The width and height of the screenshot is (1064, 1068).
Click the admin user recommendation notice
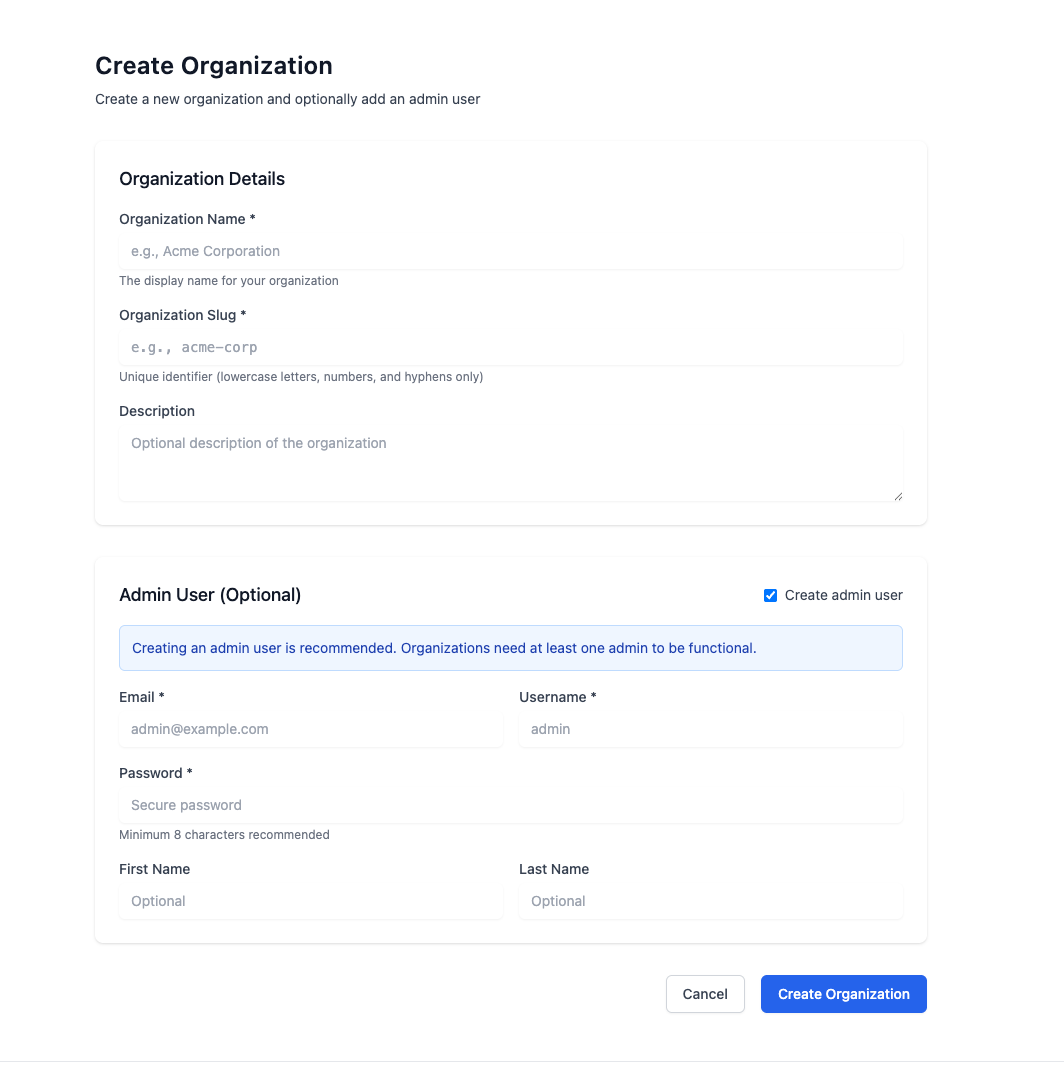(x=511, y=648)
